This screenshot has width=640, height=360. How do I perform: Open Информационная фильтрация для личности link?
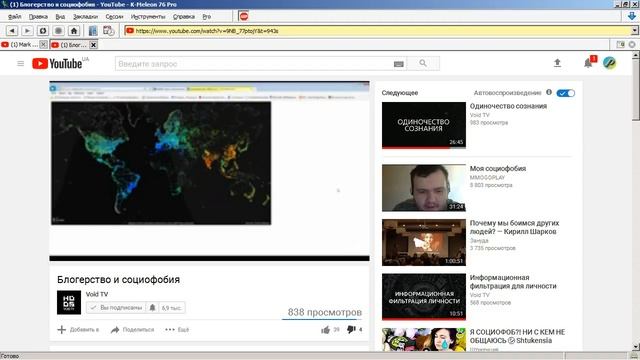(x=513, y=282)
